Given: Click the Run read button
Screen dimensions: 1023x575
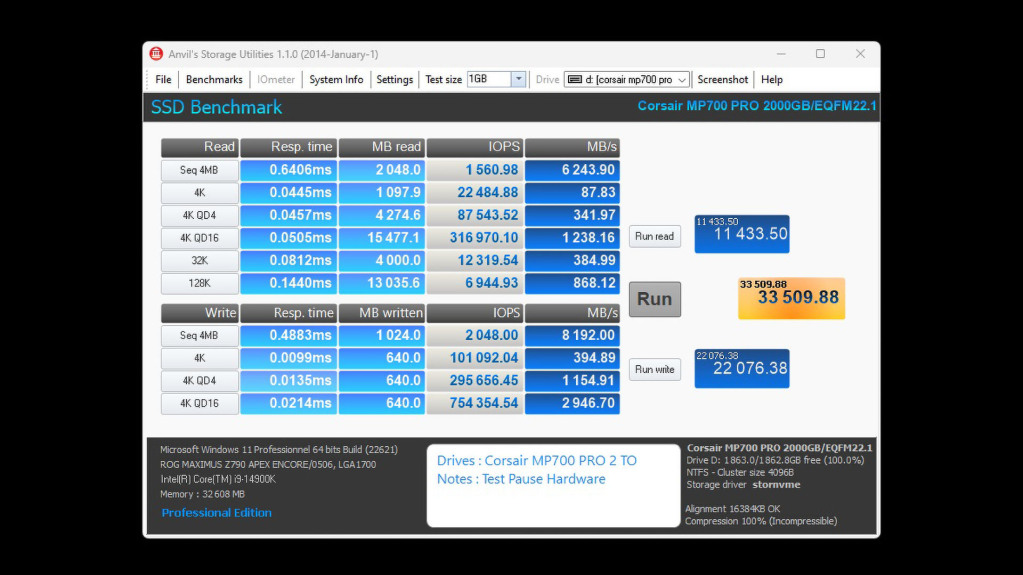Looking at the screenshot, I should 655,237.
